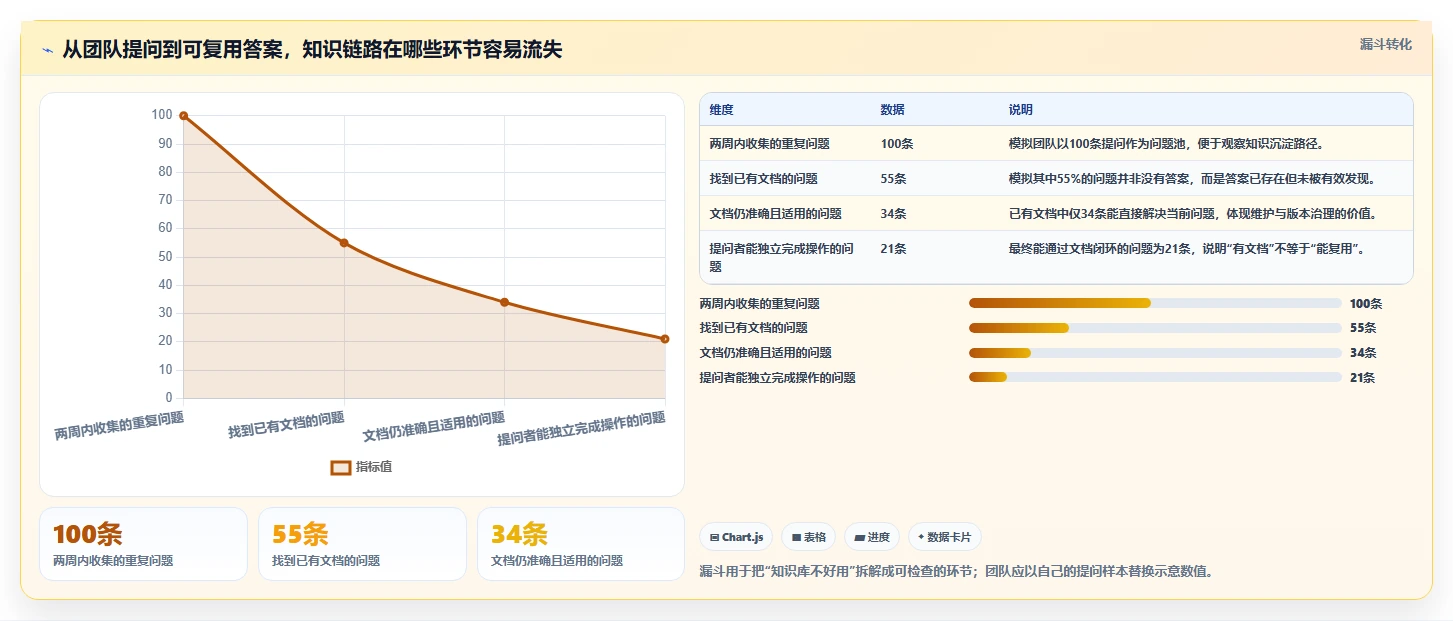
Task: Click the description starting 模拟其中55%的问题
Action: pyautogui.click(x=1193, y=179)
